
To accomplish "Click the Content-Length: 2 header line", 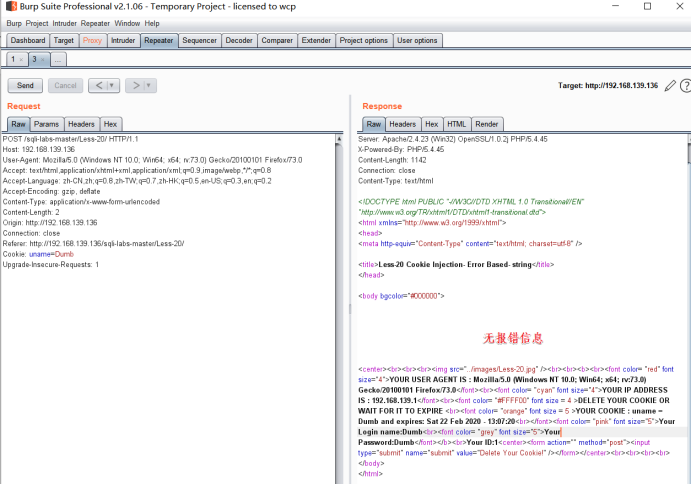I will (x=31, y=212).
